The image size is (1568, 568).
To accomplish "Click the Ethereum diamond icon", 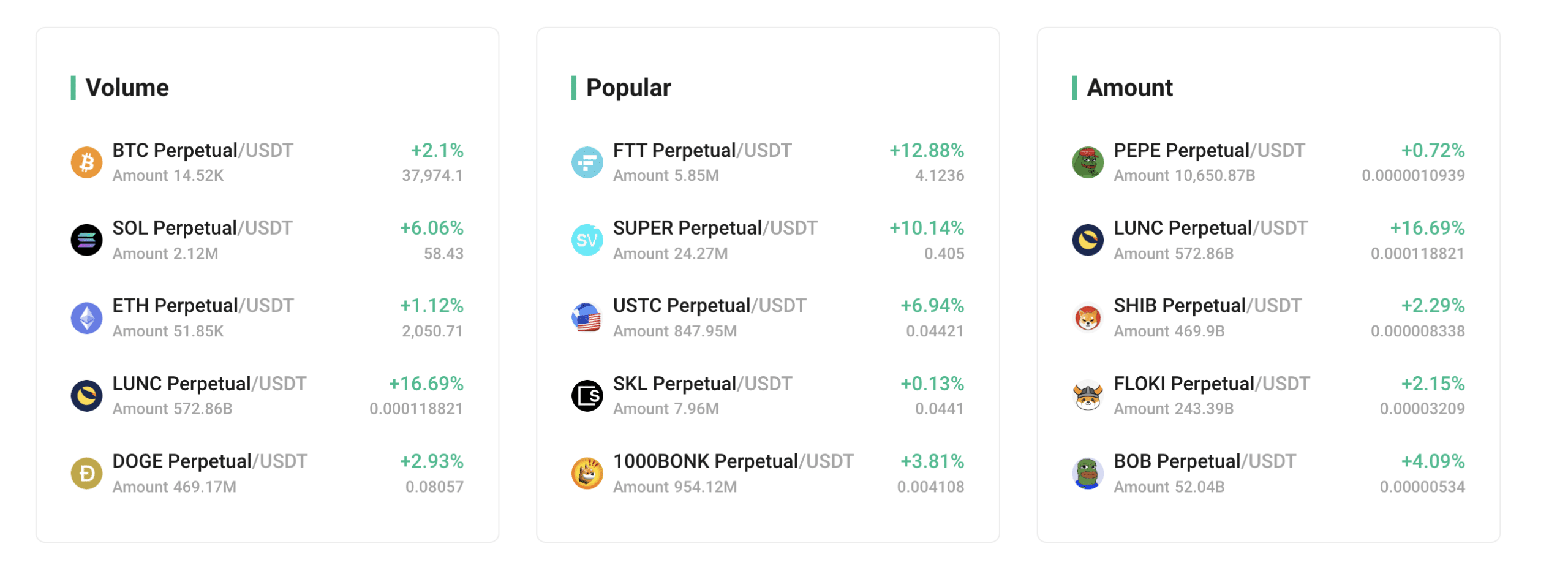I will (x=86, y=318).
